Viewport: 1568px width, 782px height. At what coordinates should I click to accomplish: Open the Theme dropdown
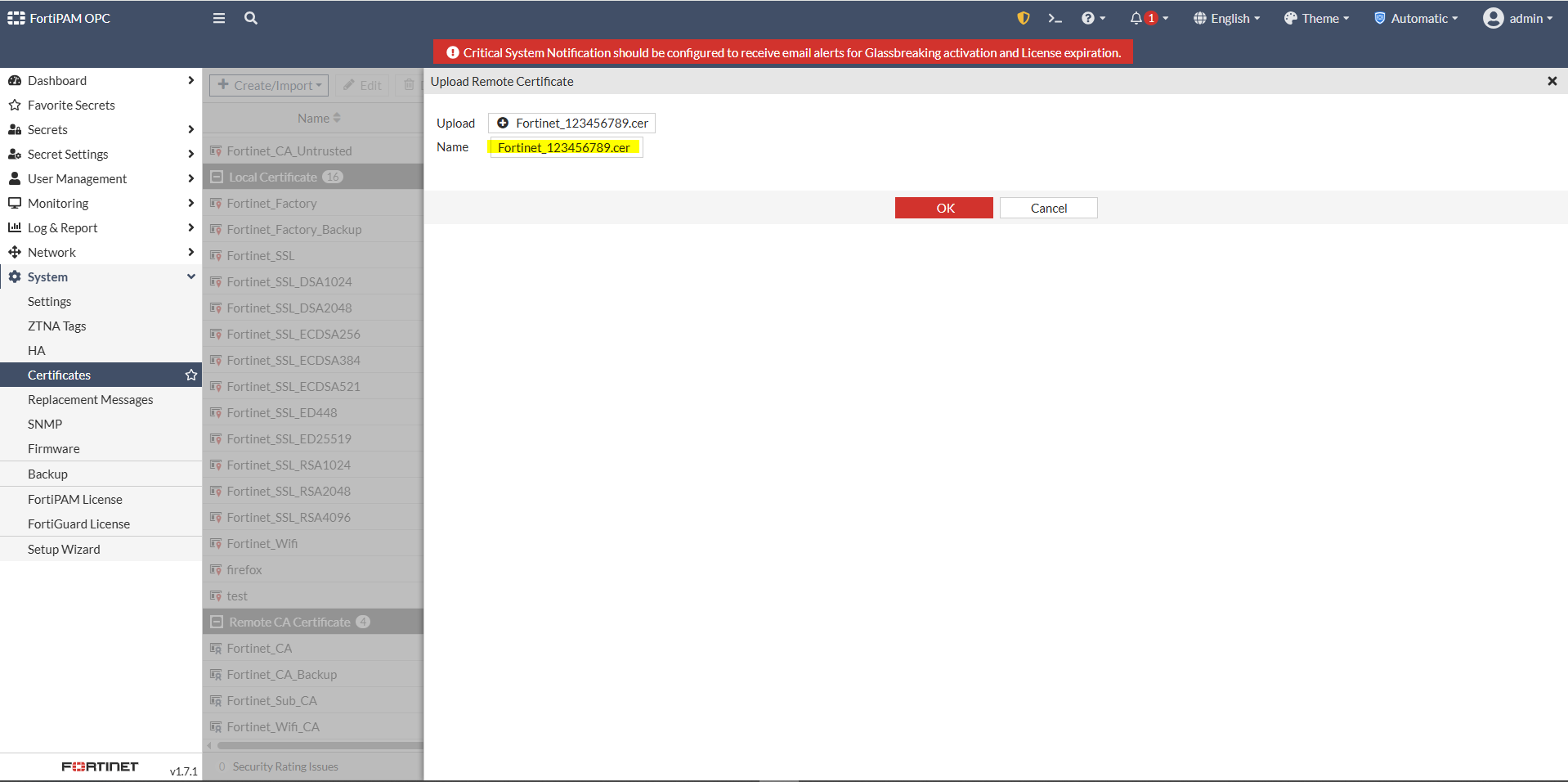(1316, 18)
